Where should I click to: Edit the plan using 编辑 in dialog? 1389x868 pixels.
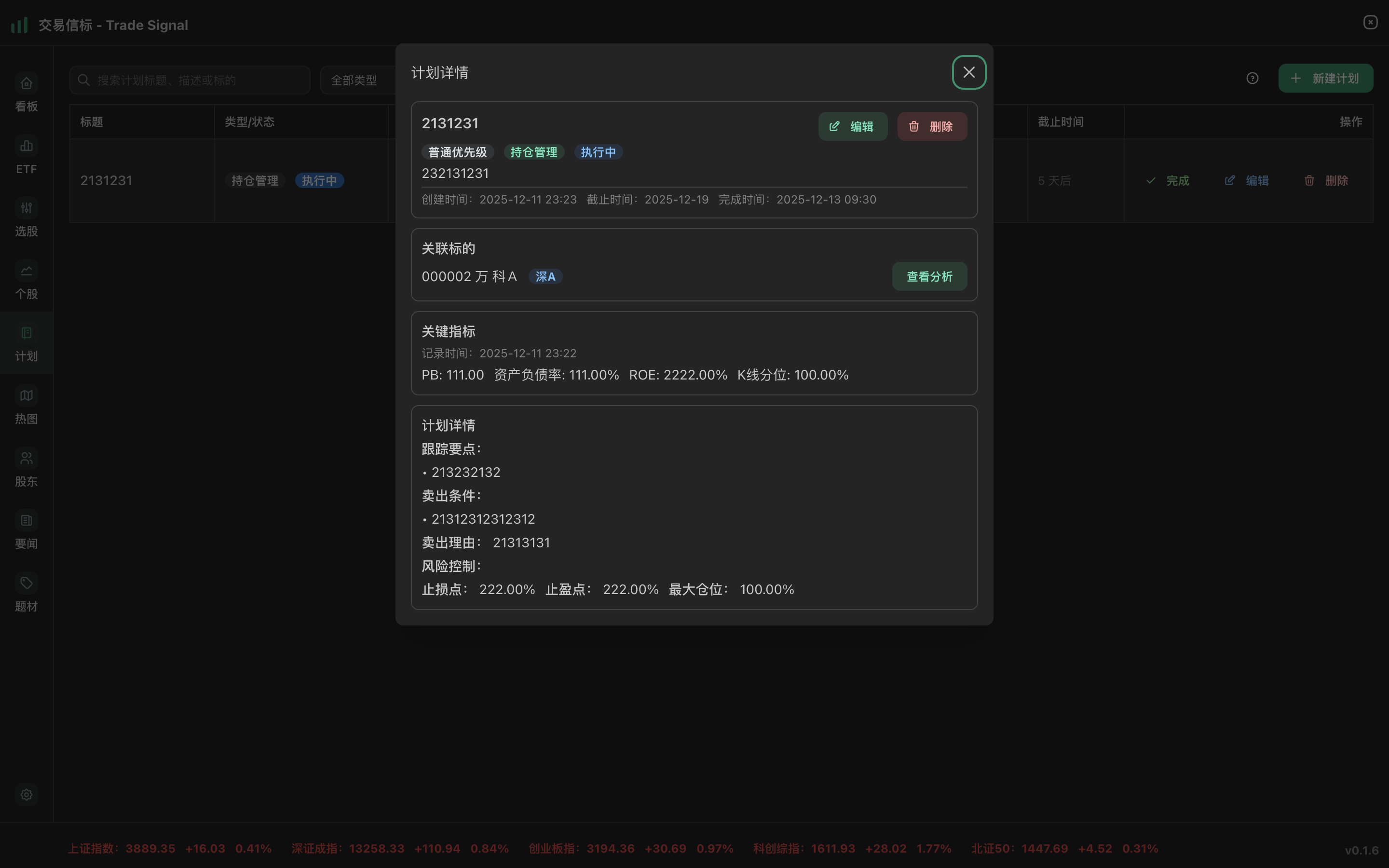click(853, 126)
